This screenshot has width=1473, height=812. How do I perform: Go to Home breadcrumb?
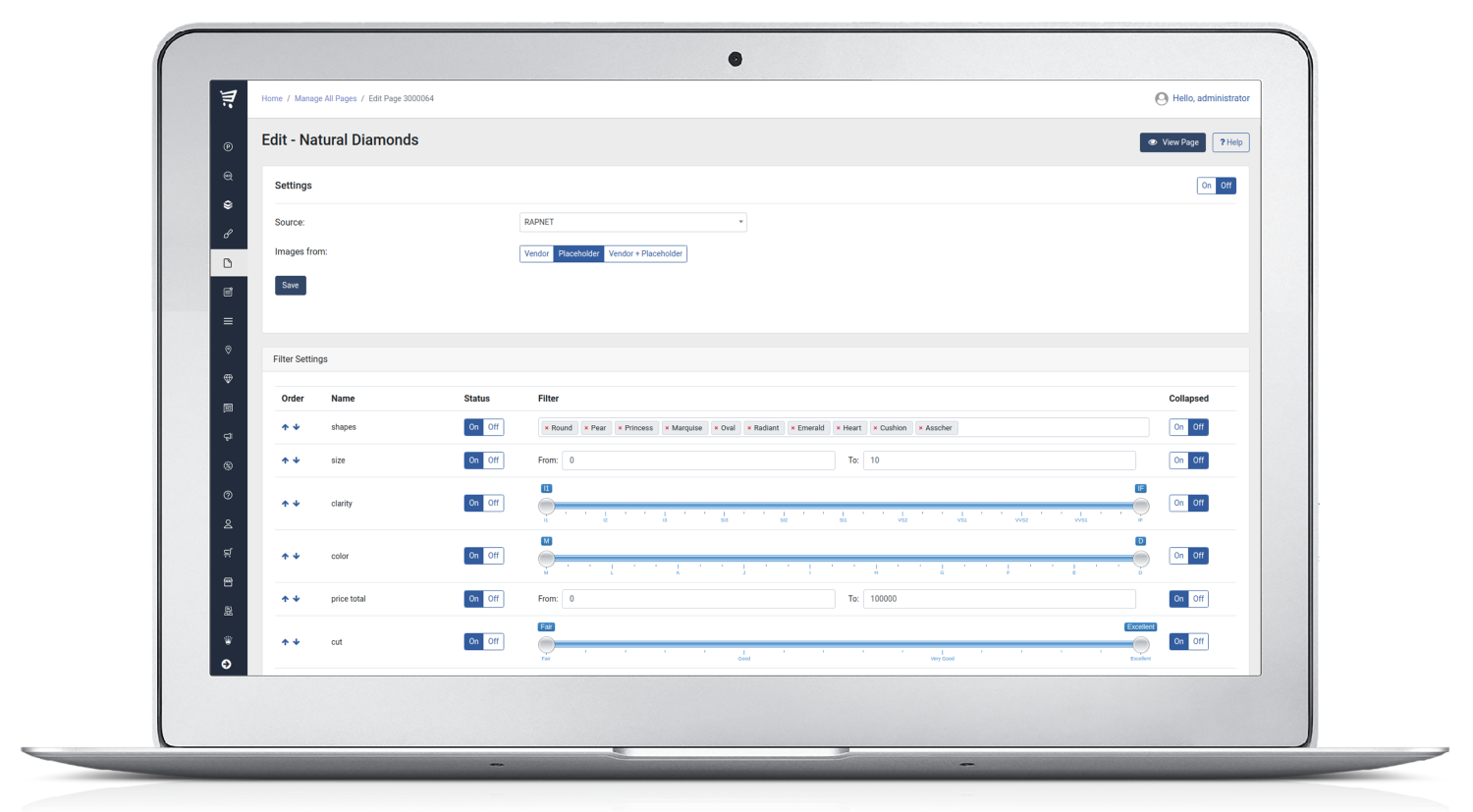272,98
